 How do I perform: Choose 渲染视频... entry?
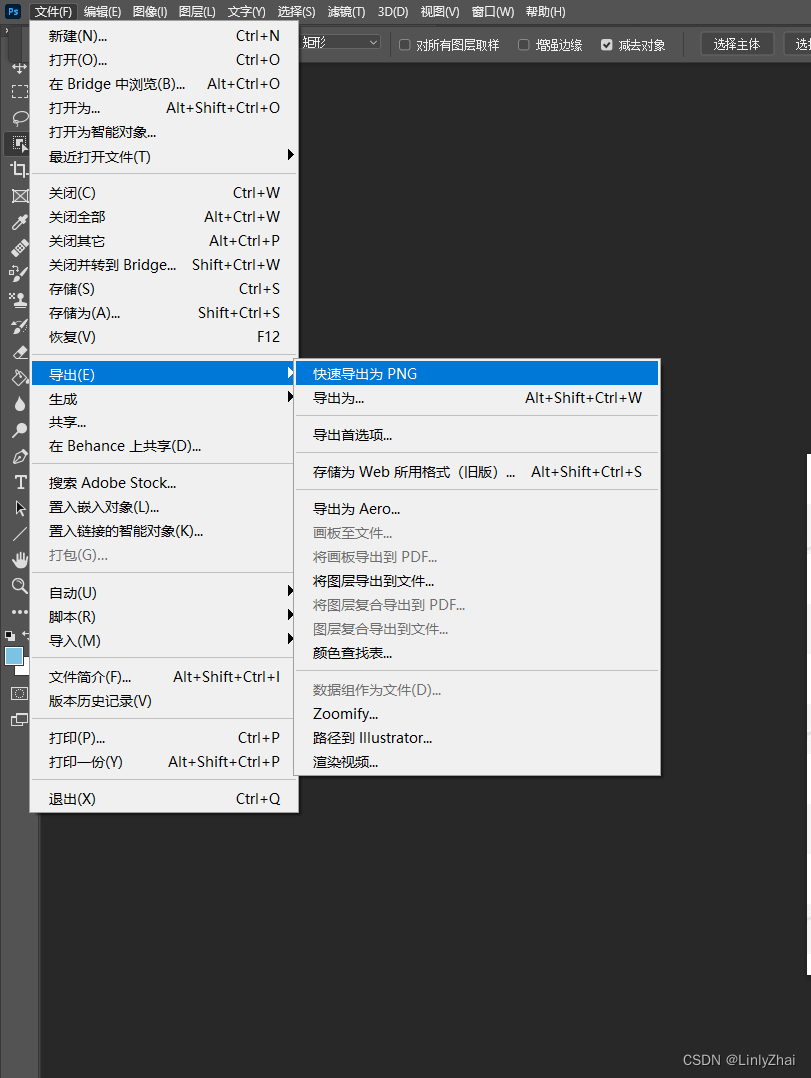[476, 762]
